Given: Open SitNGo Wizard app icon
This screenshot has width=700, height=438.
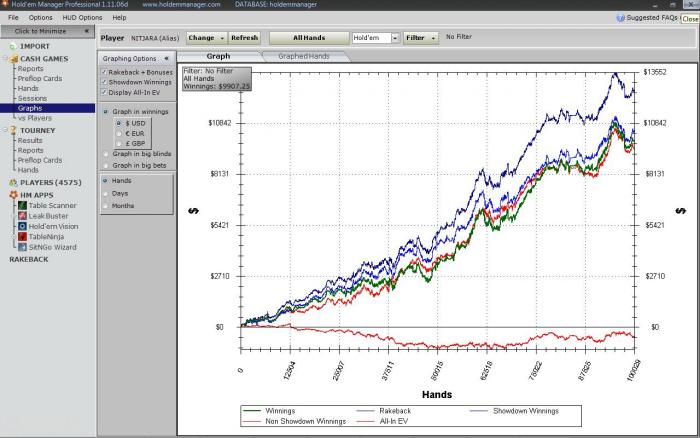Looking at the screenshot, I should (22, 247).
